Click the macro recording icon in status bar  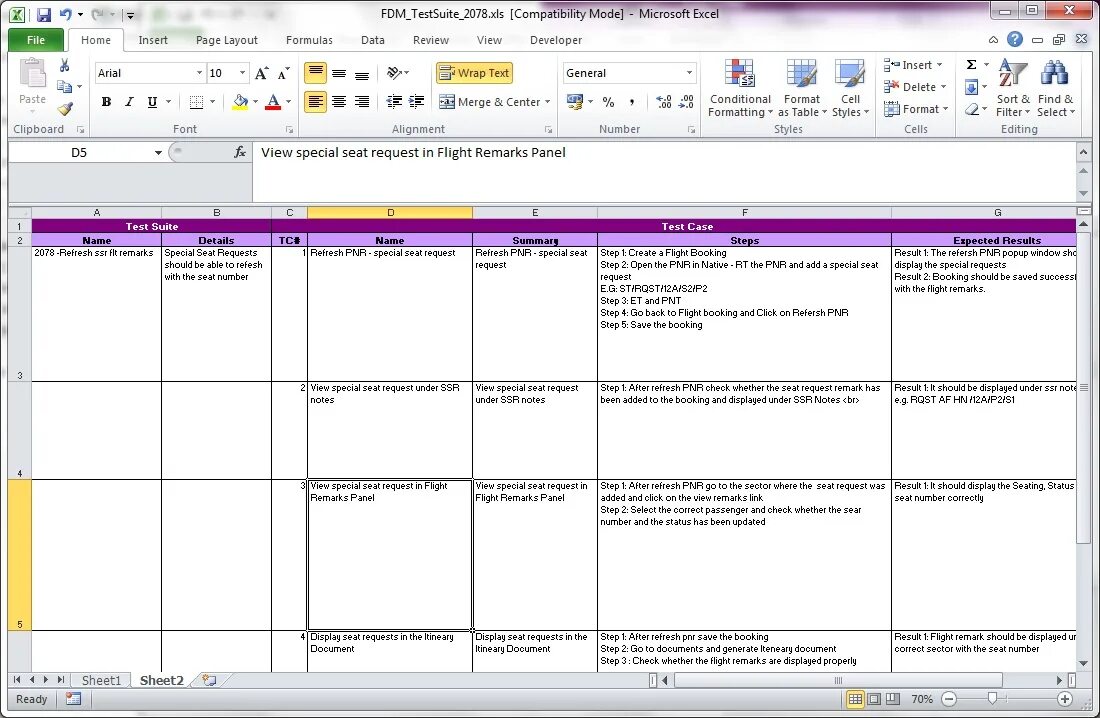pyautogui.click(x=73, y=698)
